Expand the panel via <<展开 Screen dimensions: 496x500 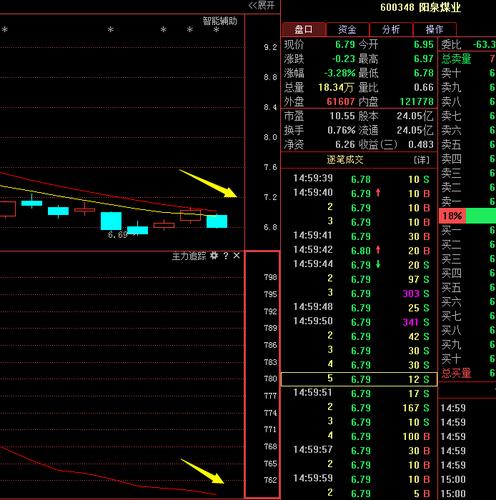coord(262,5)
